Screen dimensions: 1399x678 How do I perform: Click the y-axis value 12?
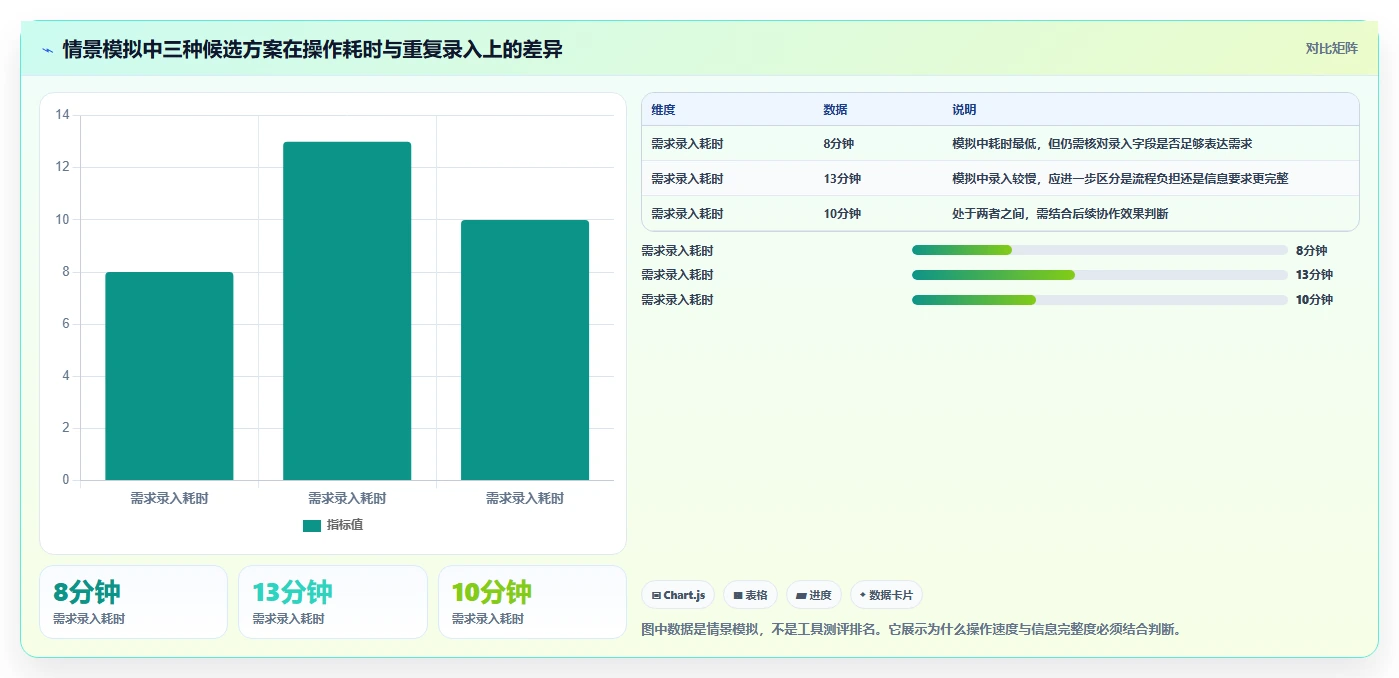(63, 167)
